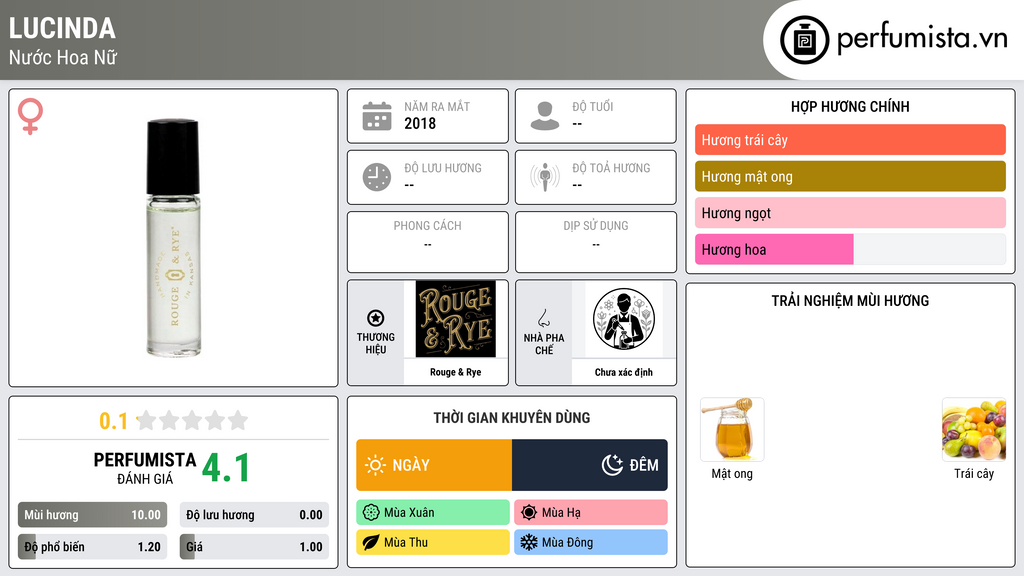Viewport: 1024px width, 576px height.
Task: Click the Rouge & Rye brand name
Action: pyautogui.click(x=455, y=372)
